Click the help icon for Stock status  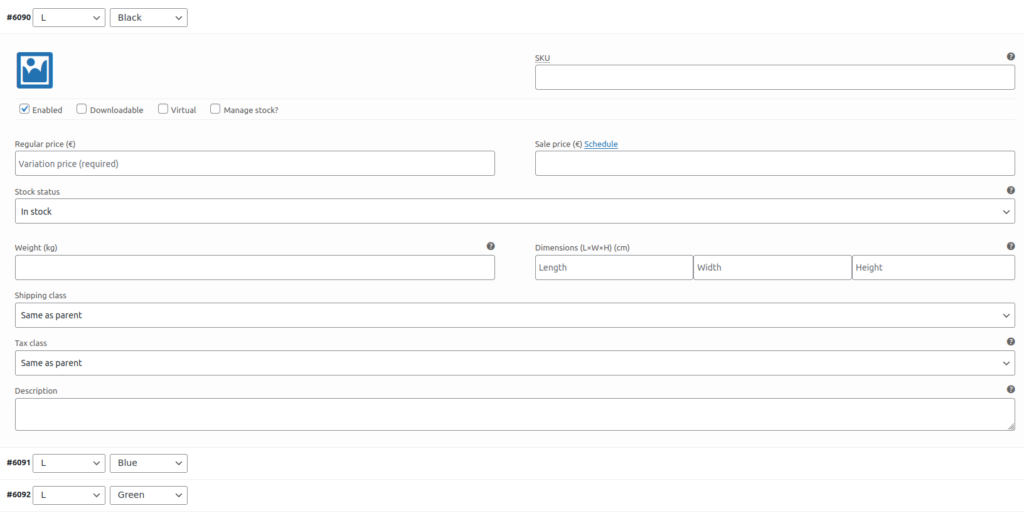pos(1011,191)
